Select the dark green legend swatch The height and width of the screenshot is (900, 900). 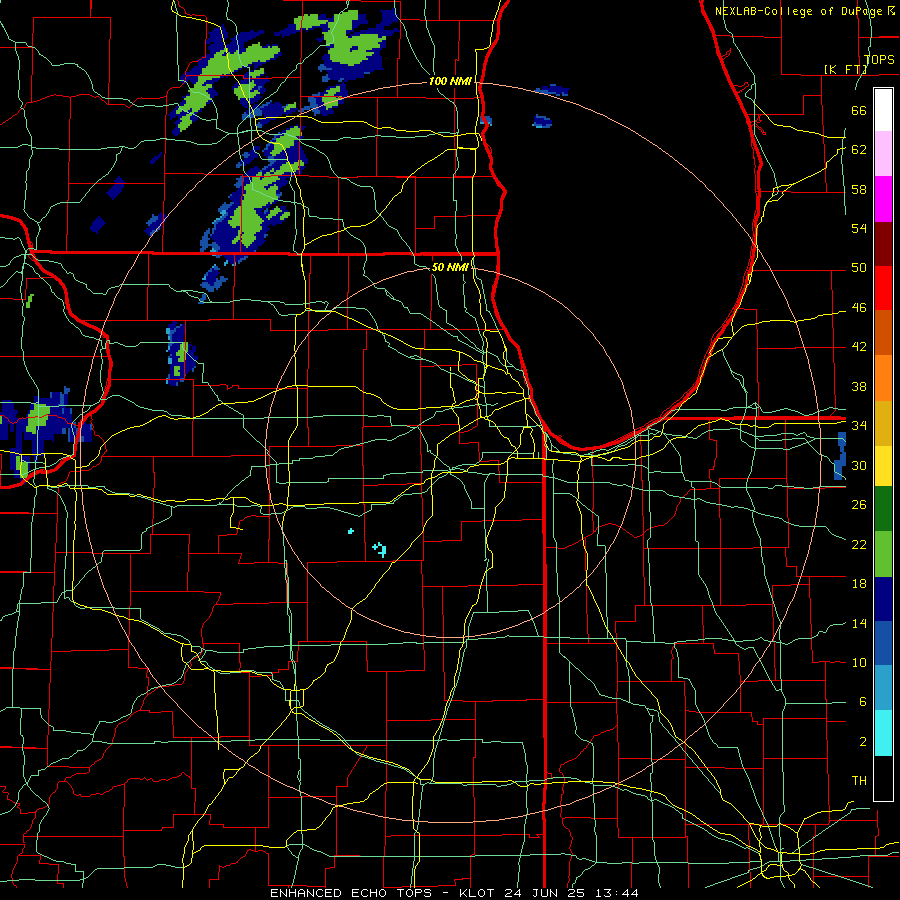pos(883,509)
